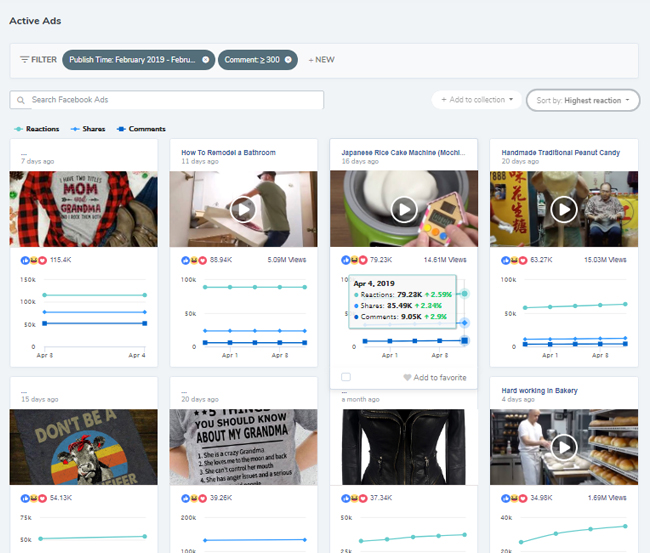Play the bathroom remodel video
650x553 pixels.
(243, 210)
